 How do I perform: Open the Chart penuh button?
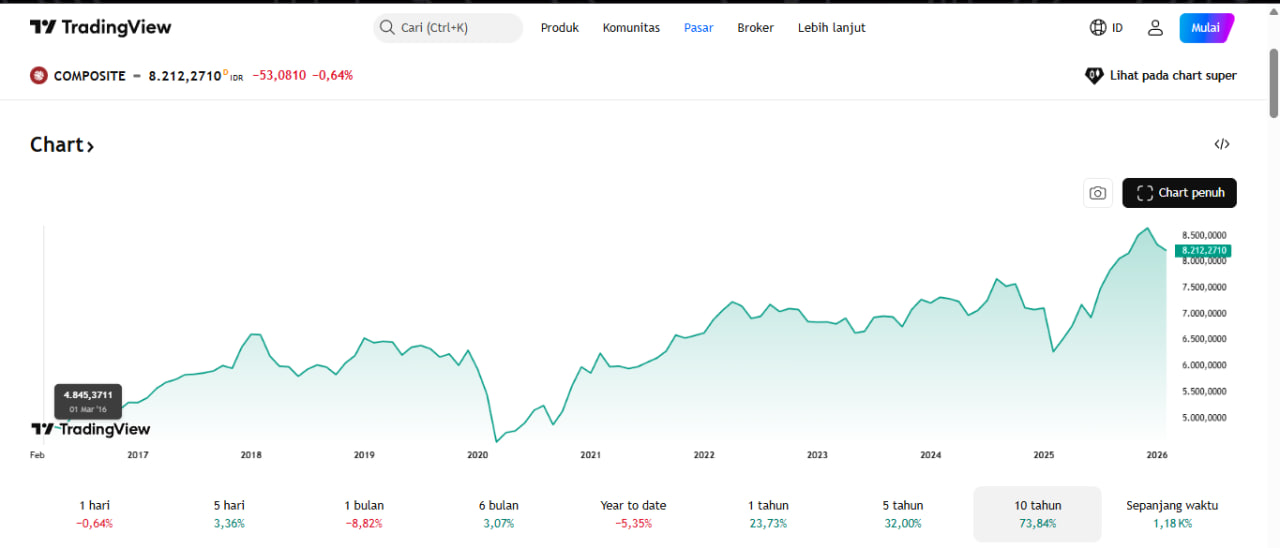click(x=1179, y=193)
